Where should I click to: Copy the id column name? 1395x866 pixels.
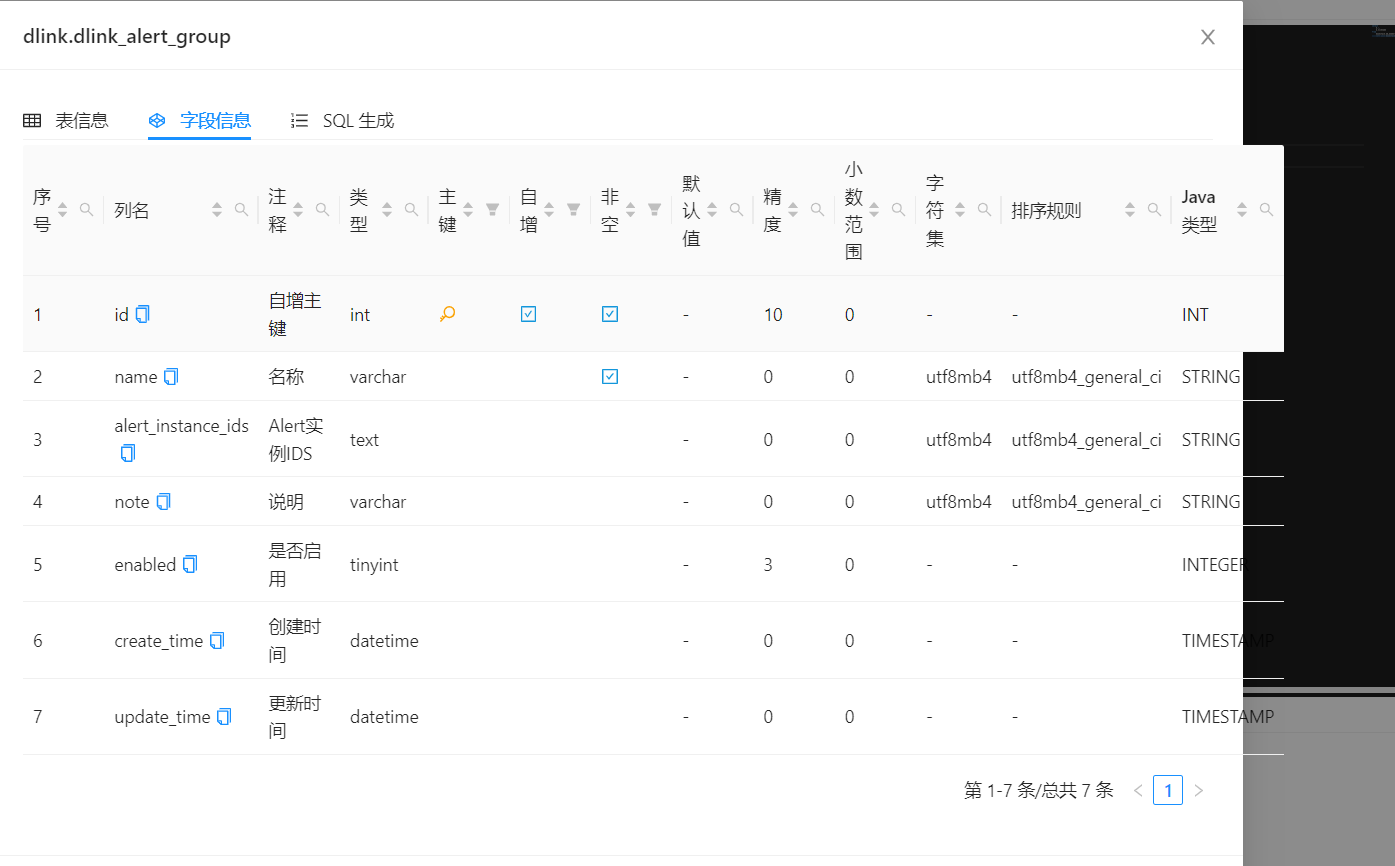pyautogui.click(x=142, y=314)
